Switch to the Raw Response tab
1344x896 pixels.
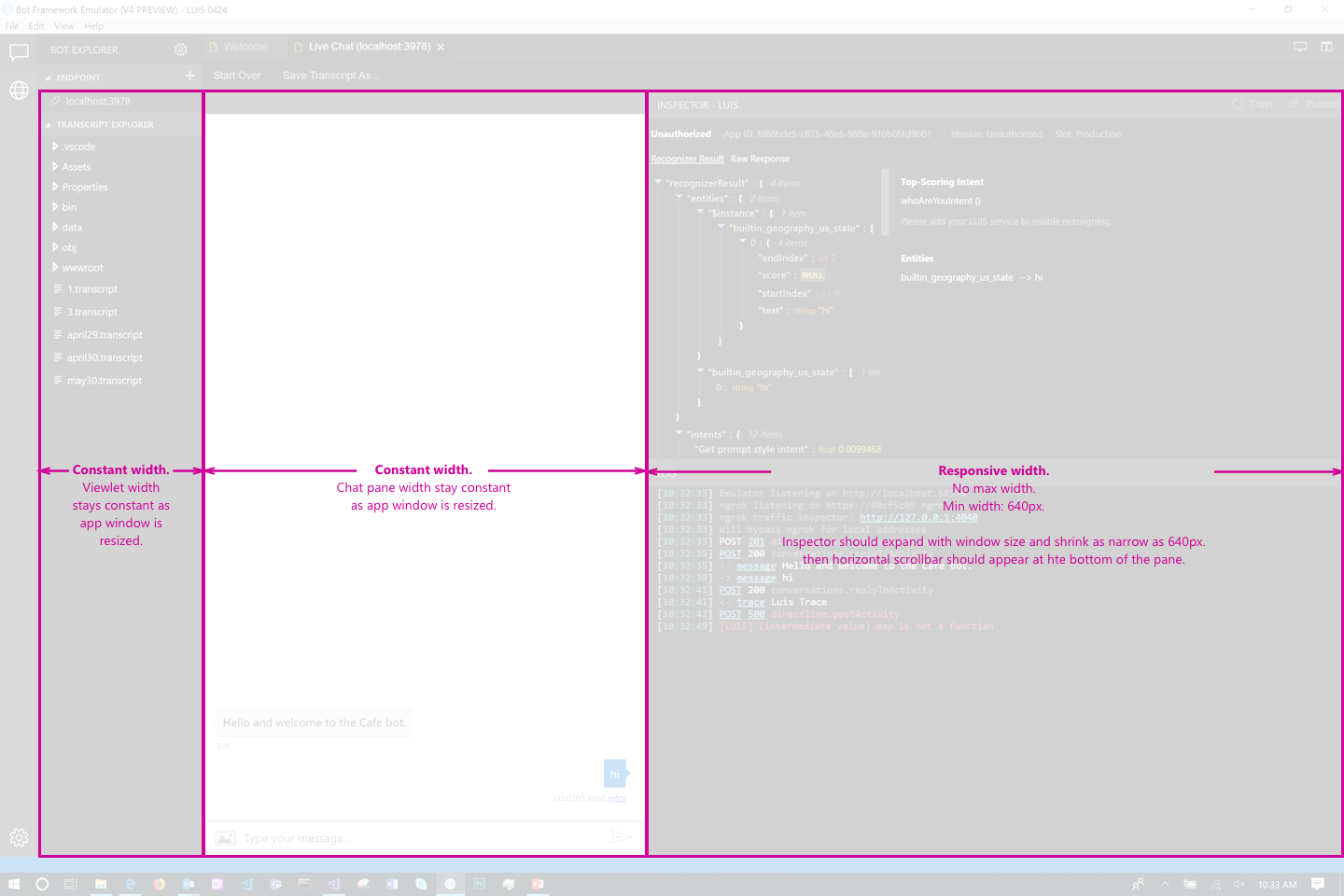coord(760,159)
